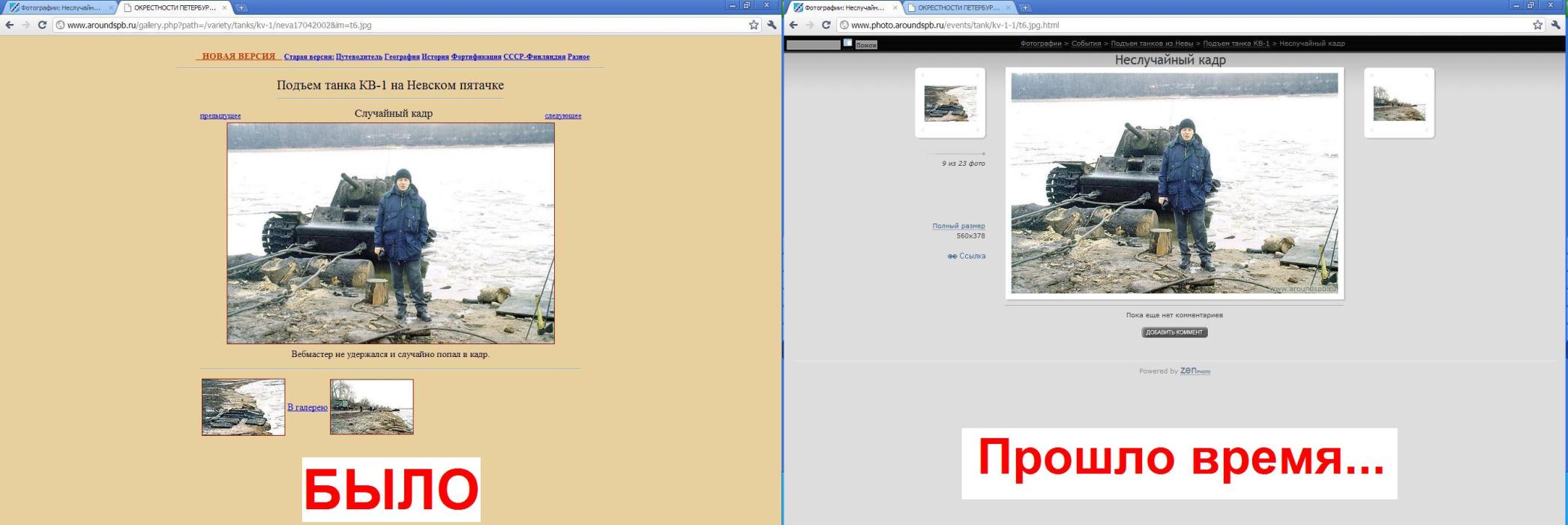Open a new tab in the right browser window
The width and height of the screenshot is (1568, 525).
[x=1024, y=7]
